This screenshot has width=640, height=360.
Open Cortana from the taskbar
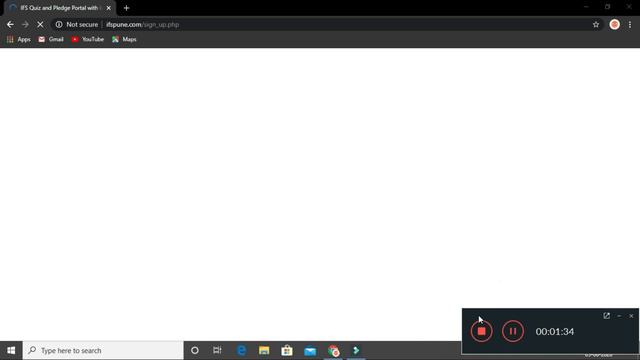(x=195, y=350)
